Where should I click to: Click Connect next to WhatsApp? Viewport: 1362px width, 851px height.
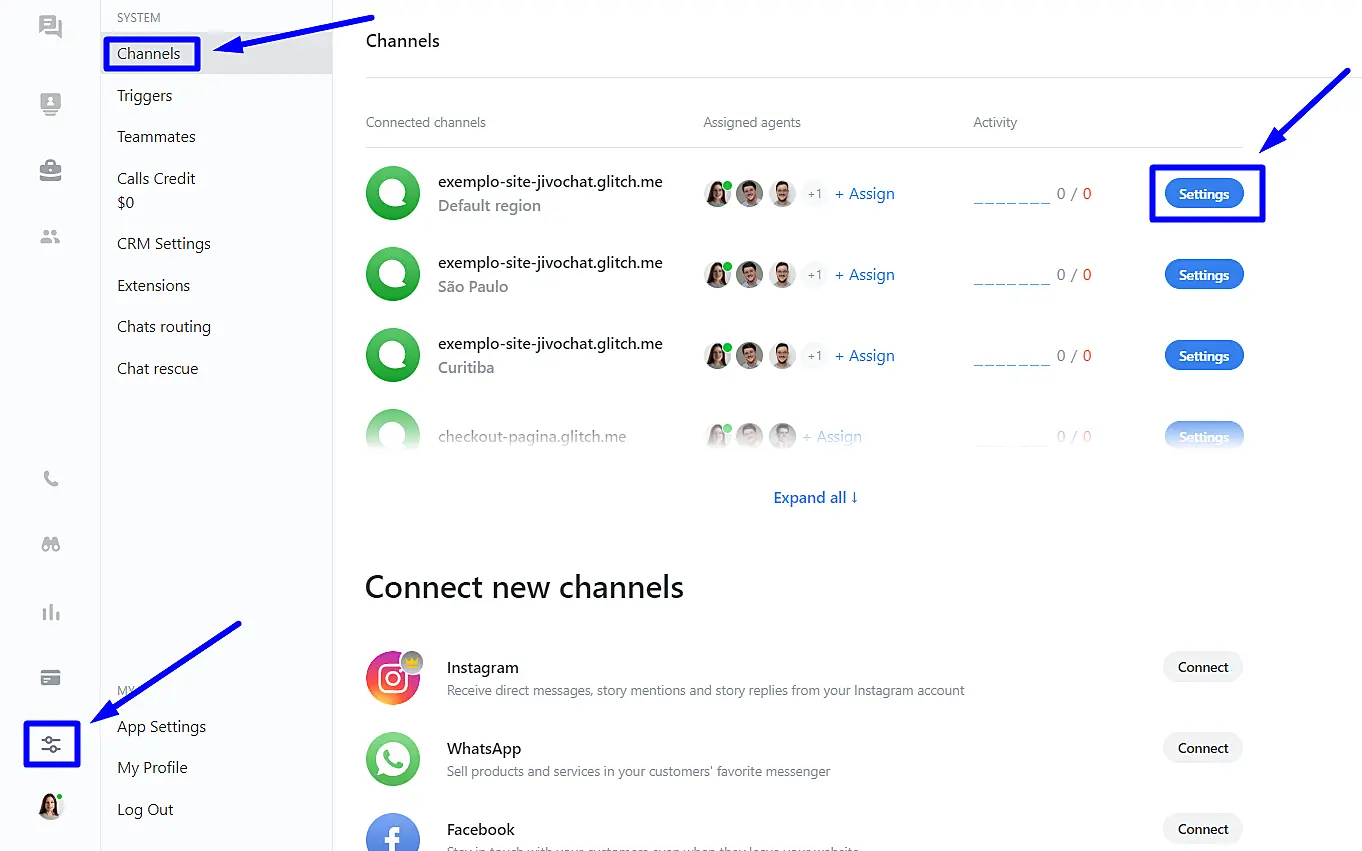point(1202,748)
